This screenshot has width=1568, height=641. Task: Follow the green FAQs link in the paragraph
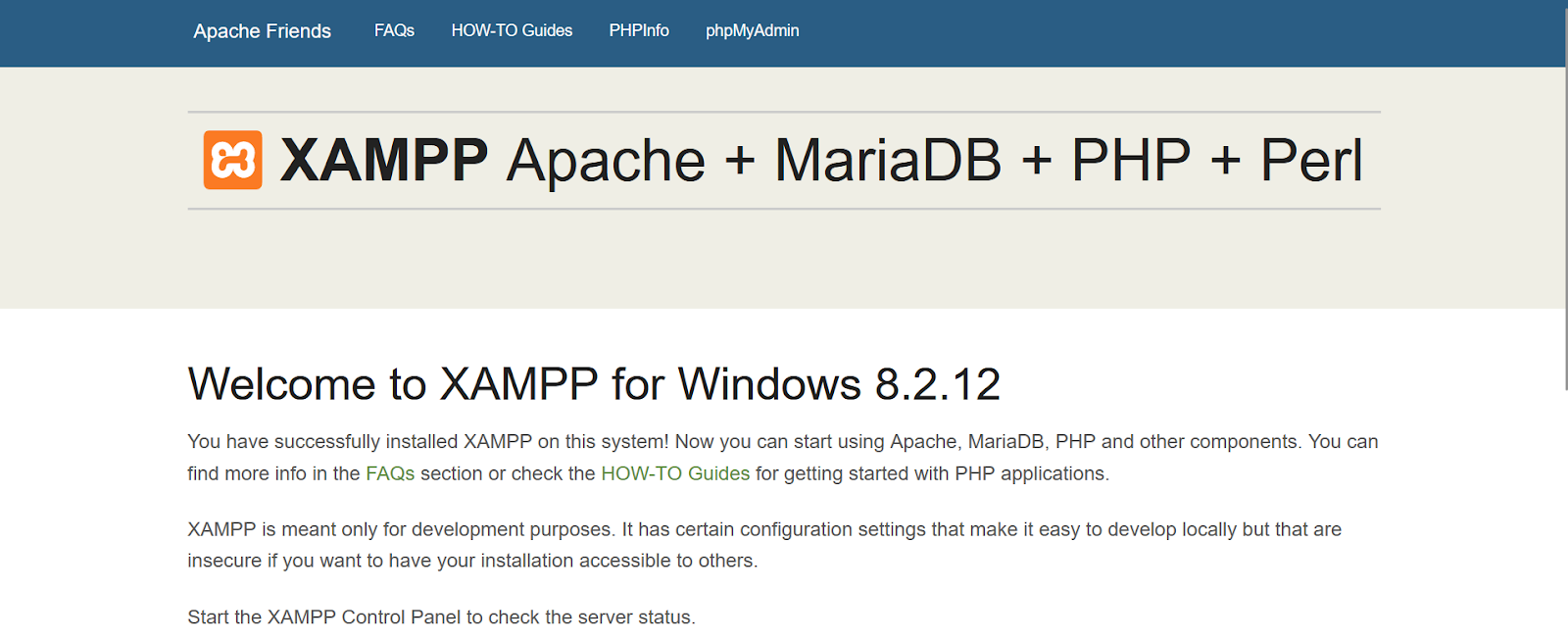pyautogui.click(x=390, y=473)
